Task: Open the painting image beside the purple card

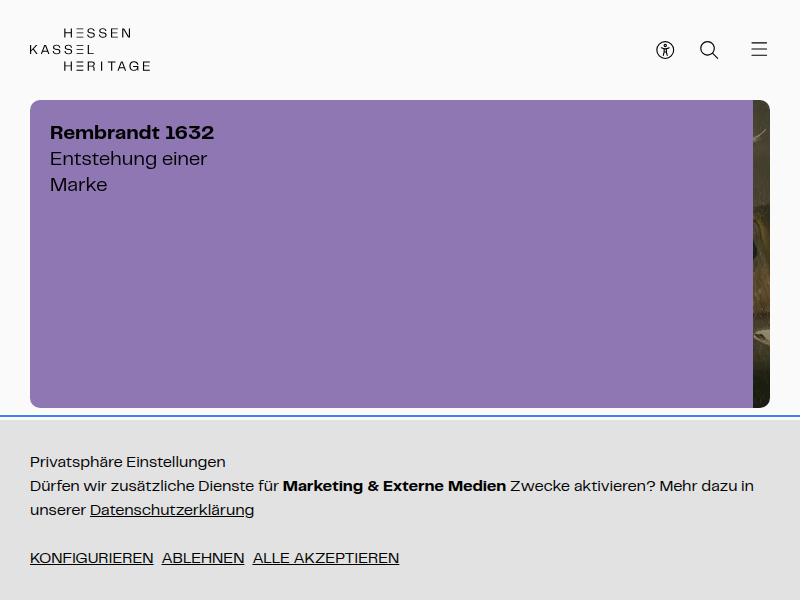Action: [x=761, y=254]
